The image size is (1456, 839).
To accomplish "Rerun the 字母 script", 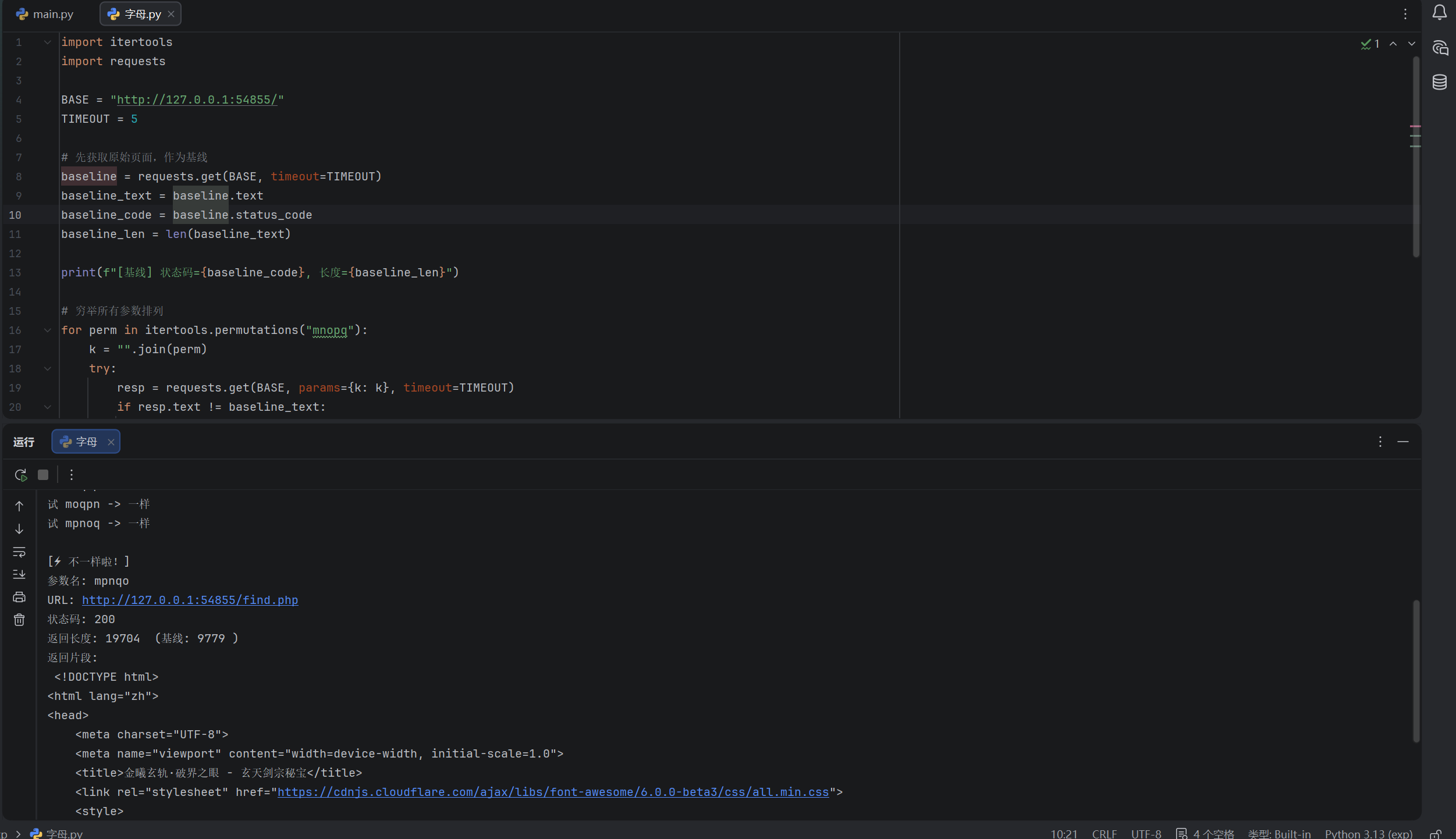I will tap(21, 475).
